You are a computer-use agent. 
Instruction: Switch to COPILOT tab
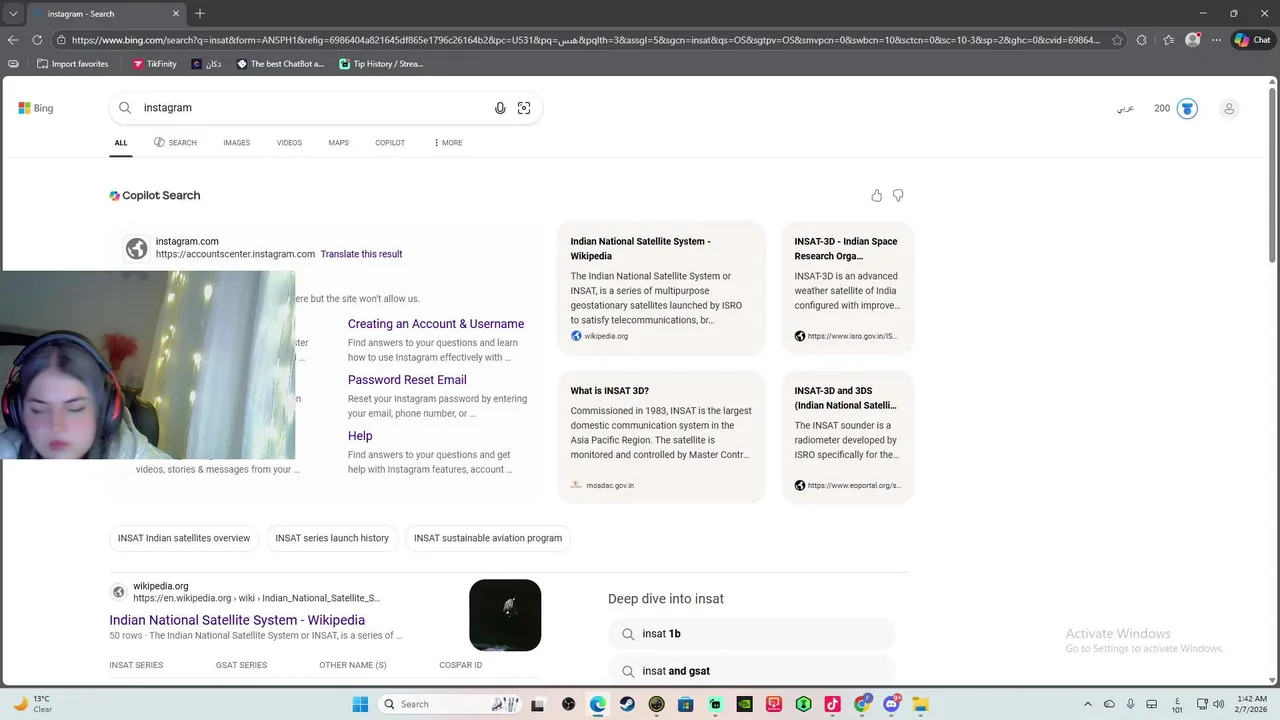click(x=390, y=143)
